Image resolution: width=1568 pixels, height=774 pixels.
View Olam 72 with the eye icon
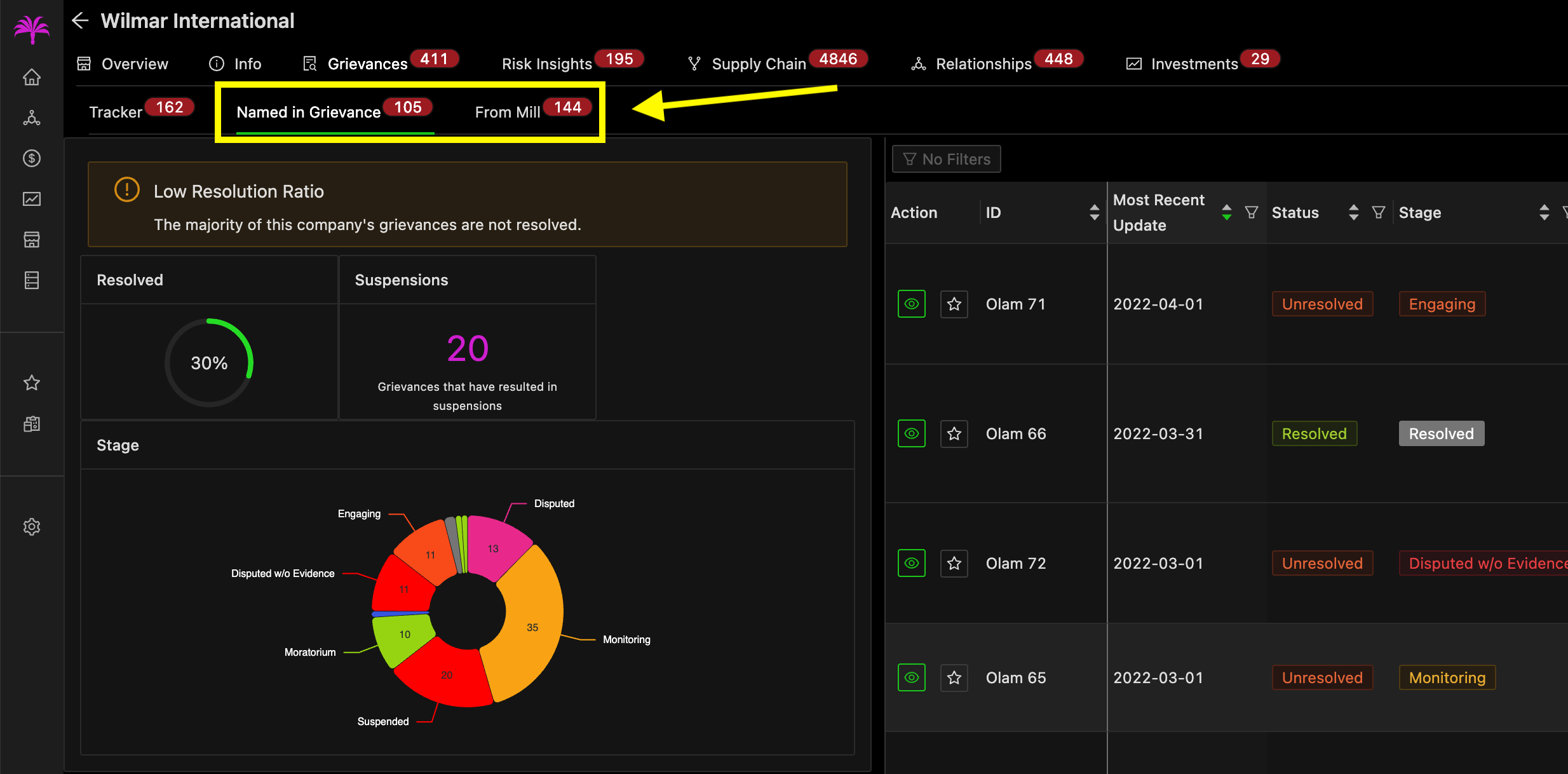pyautogui.click(x=912, y=564)
